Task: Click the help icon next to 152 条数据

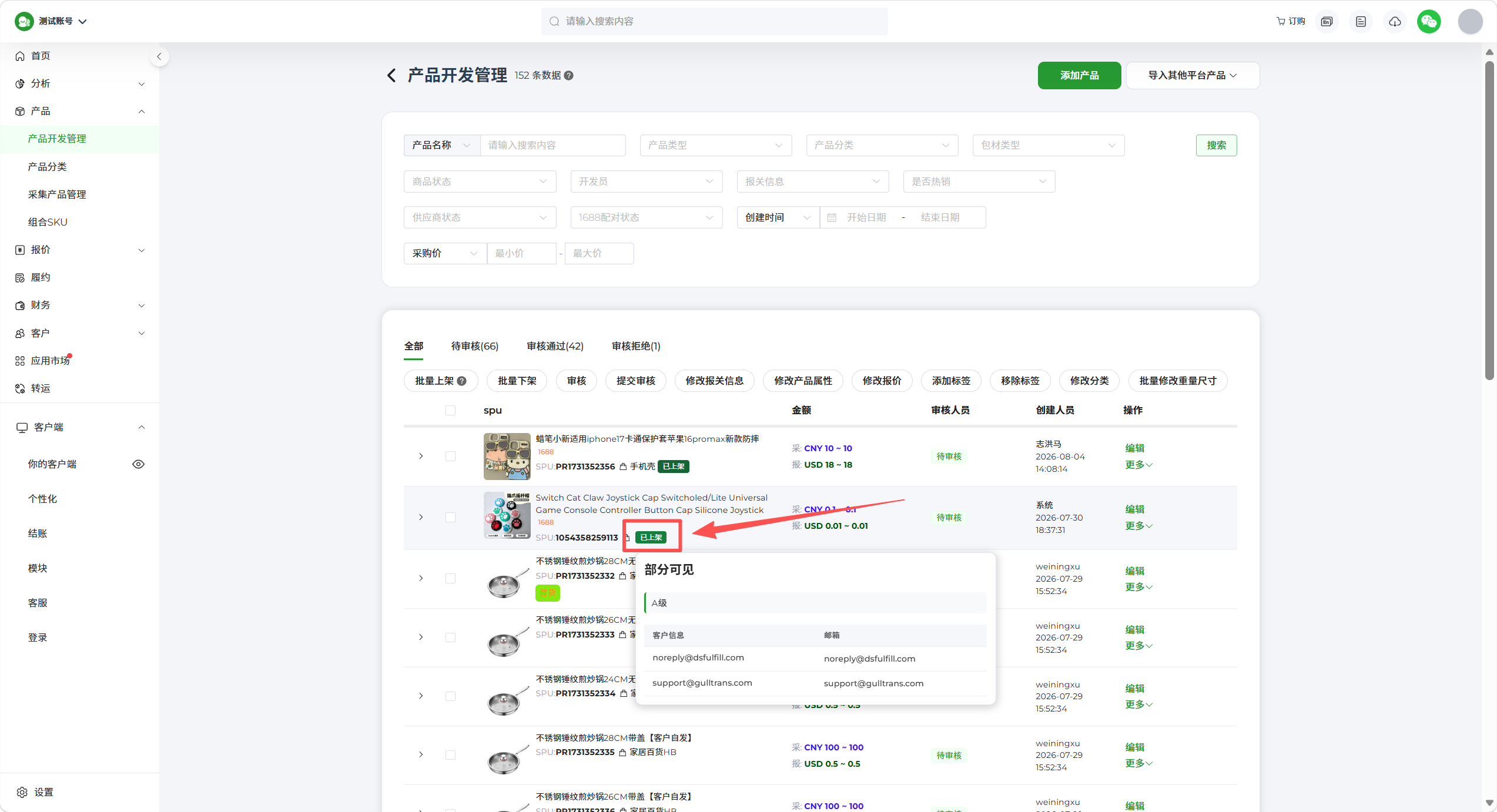Action: [569, 75]
